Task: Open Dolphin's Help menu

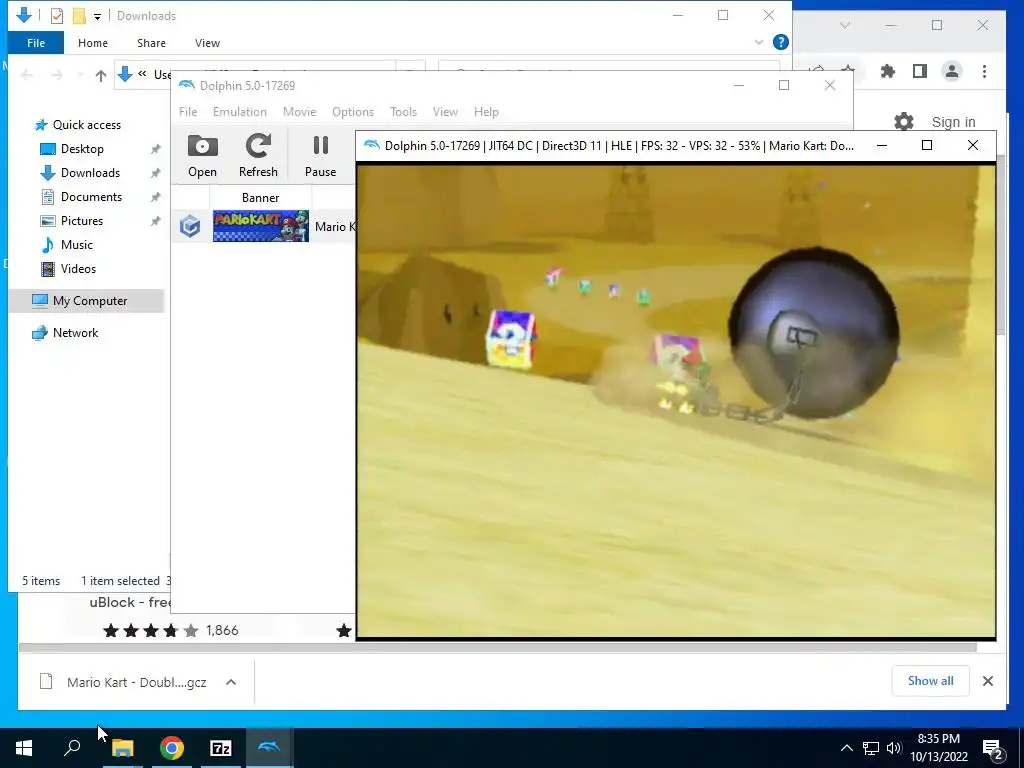Action: (x=487, y=112)
